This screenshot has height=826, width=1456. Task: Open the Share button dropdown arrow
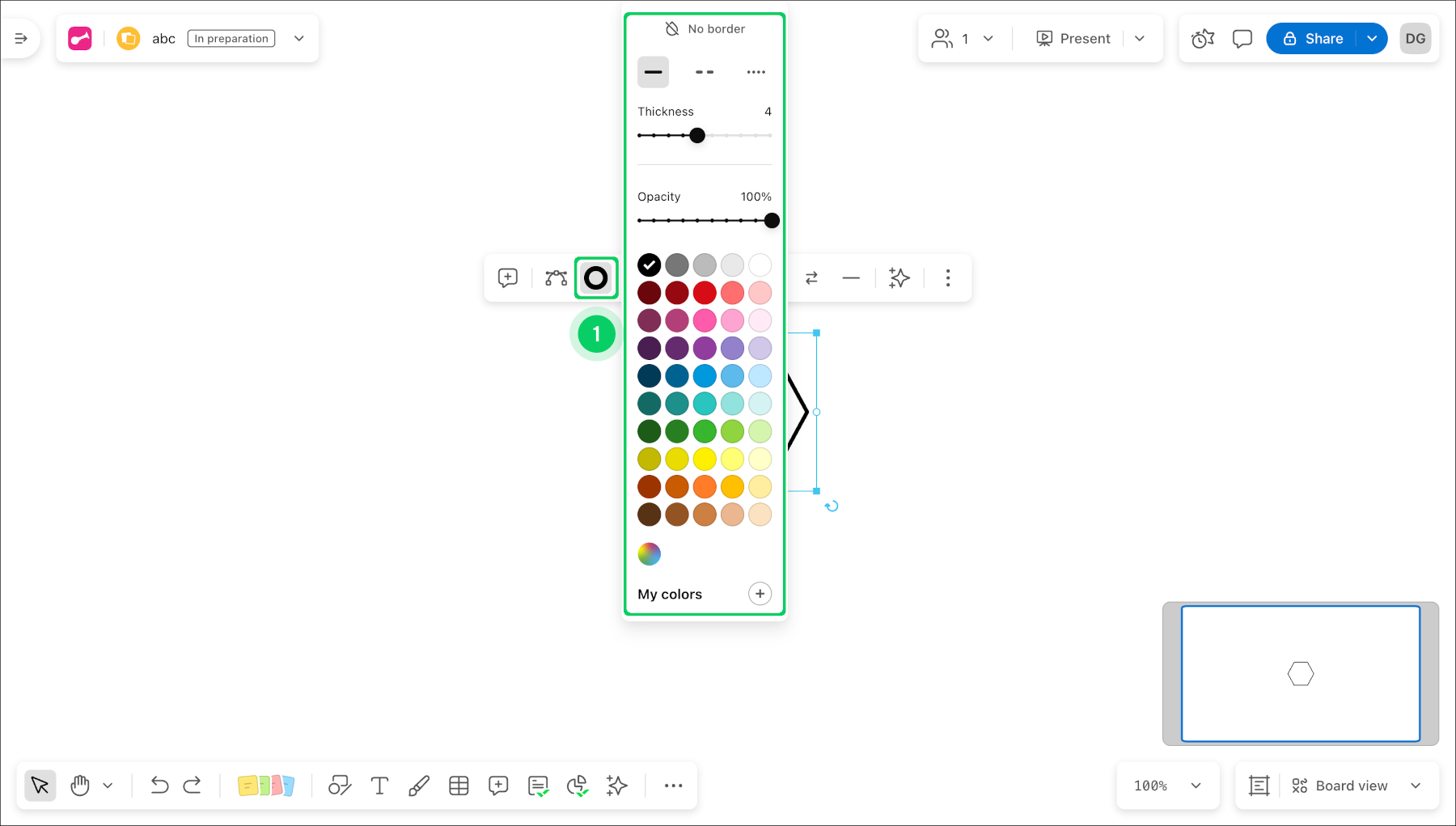click(x=1372, y=38)
